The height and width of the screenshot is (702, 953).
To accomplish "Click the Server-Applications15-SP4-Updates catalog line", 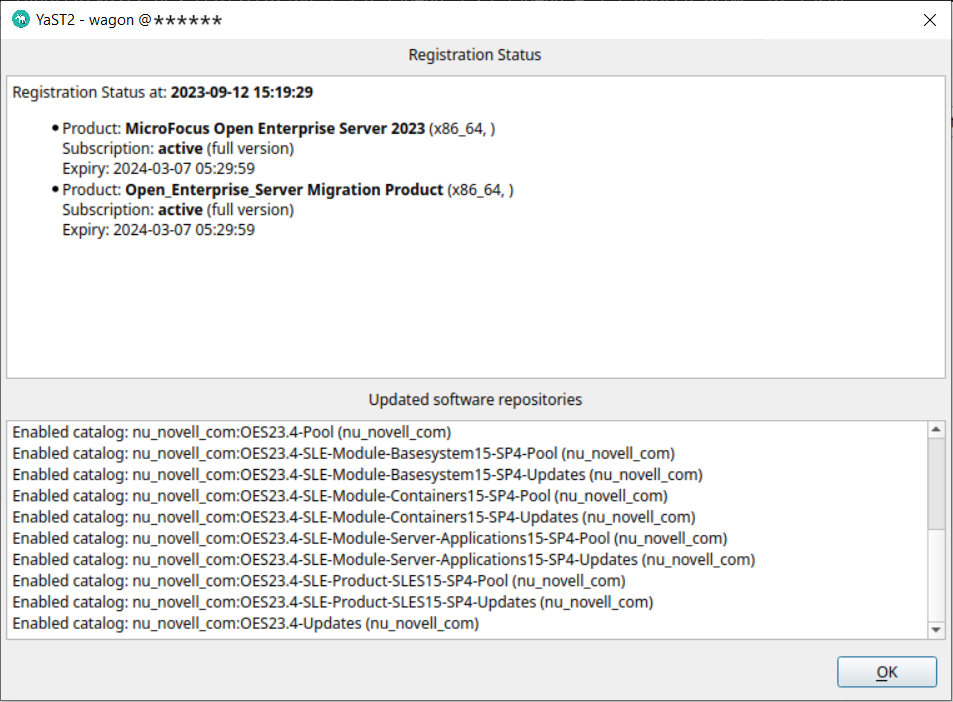I will pyautogui.click(x=384, y=559).
